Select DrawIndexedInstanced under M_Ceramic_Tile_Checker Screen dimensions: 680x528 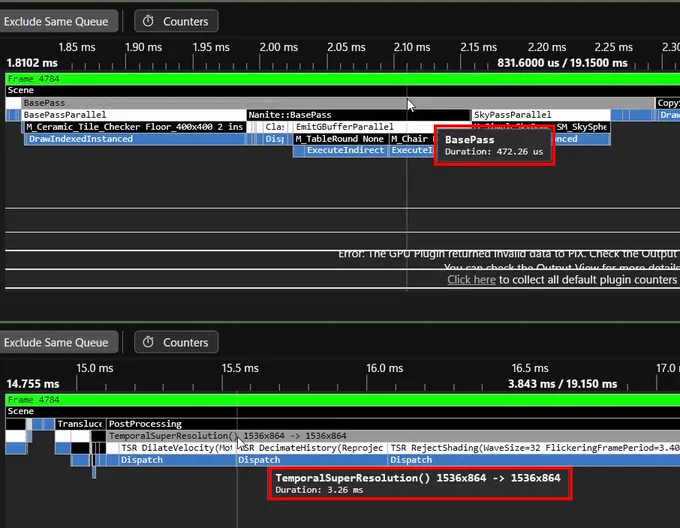coord(135,139)
